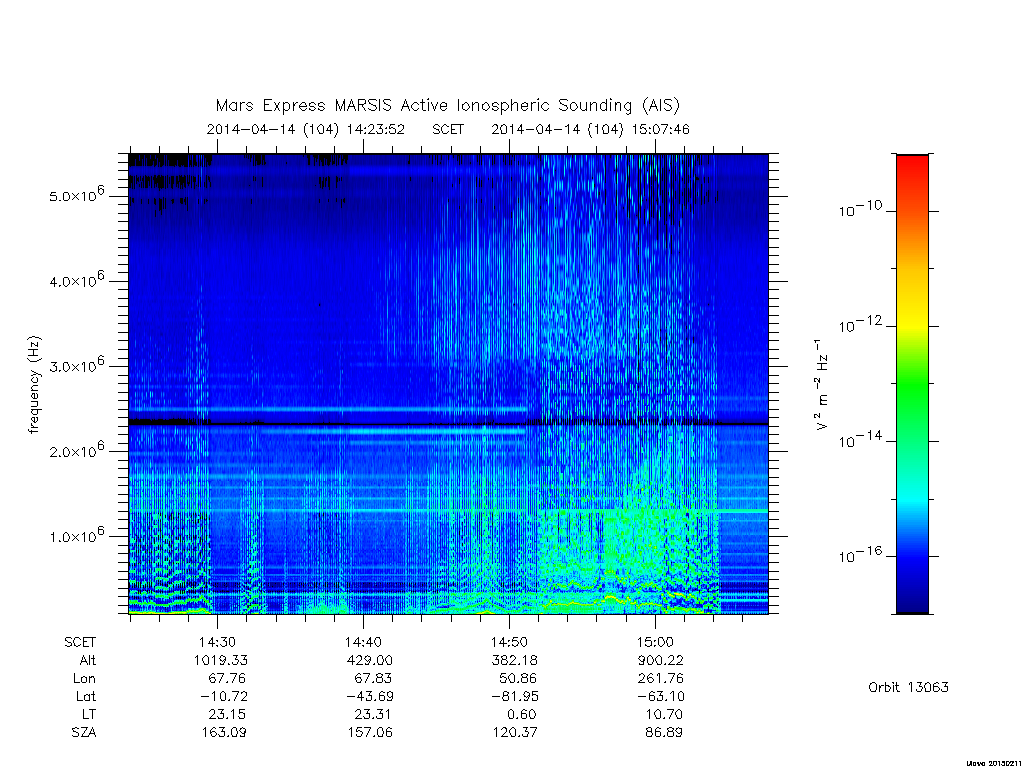1024x768 pixels.
Task: Click the vertical 'frequency (Hz)' axis title
Action: coord(34,385)
